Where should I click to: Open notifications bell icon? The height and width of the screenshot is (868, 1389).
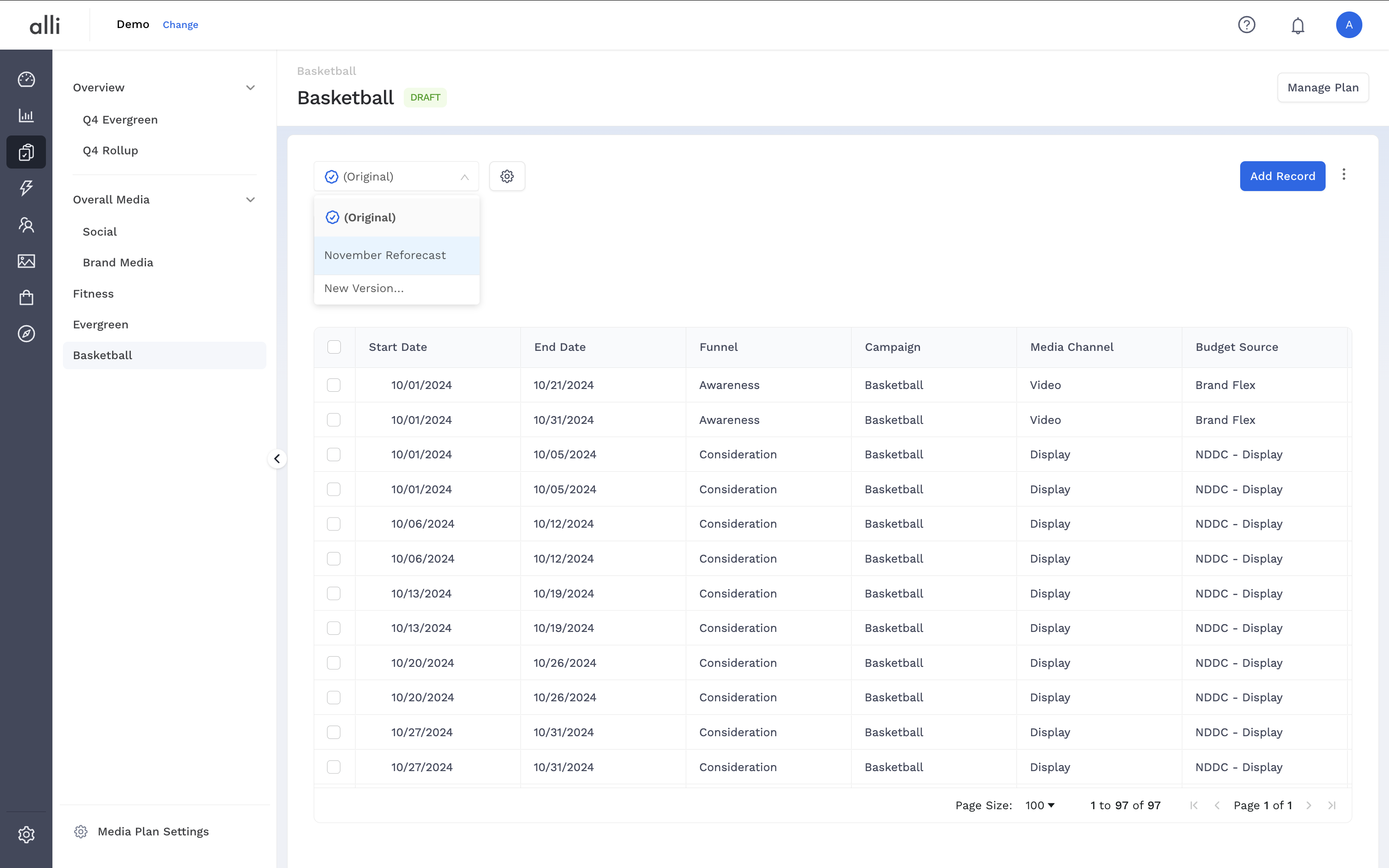[x=1298, y=25]
